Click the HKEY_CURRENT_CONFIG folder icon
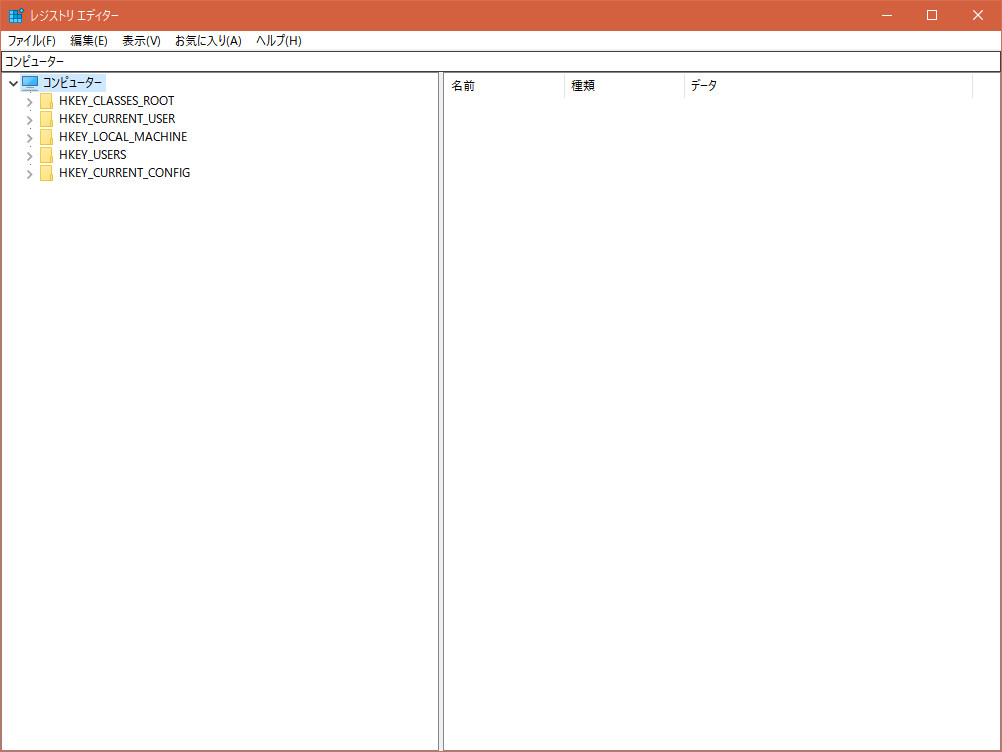Viewport: 1002px width, 752px height. click(46, 173)
